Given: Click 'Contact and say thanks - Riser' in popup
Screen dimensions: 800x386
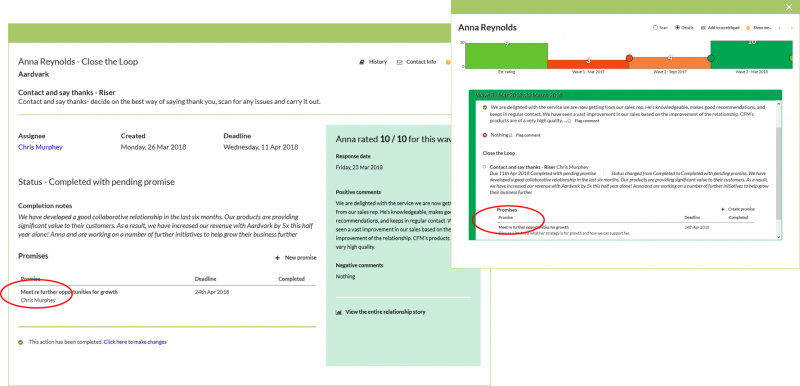Looking at the screenshot, I should coord(522,167).
